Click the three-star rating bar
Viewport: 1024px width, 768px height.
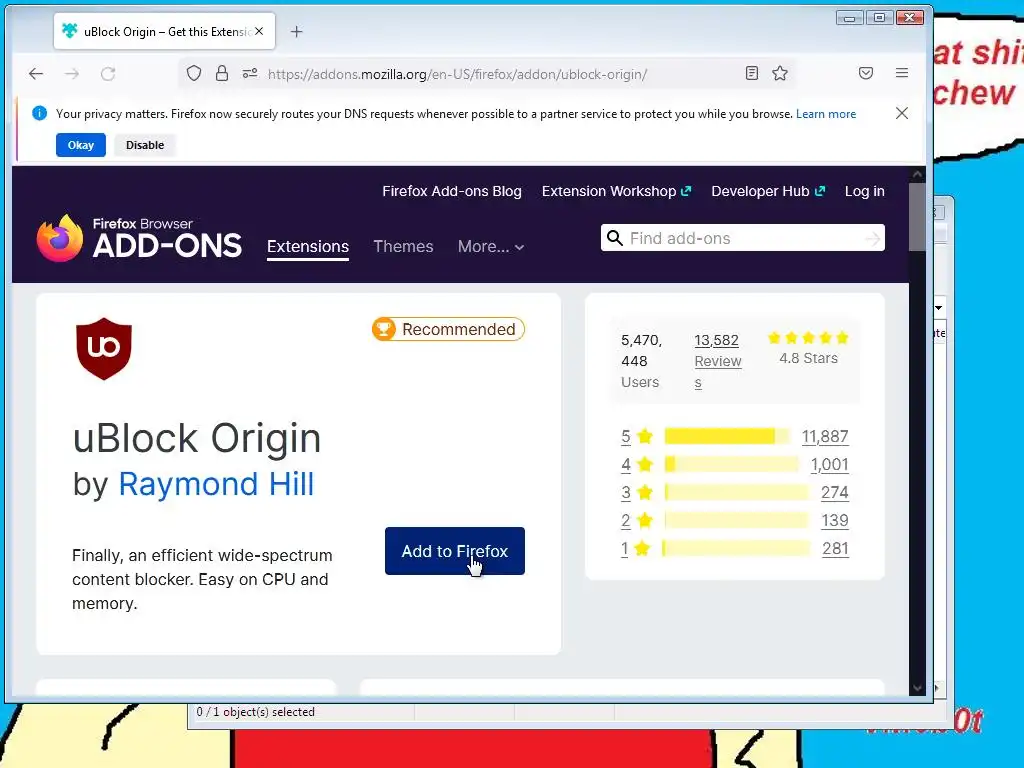736,492
